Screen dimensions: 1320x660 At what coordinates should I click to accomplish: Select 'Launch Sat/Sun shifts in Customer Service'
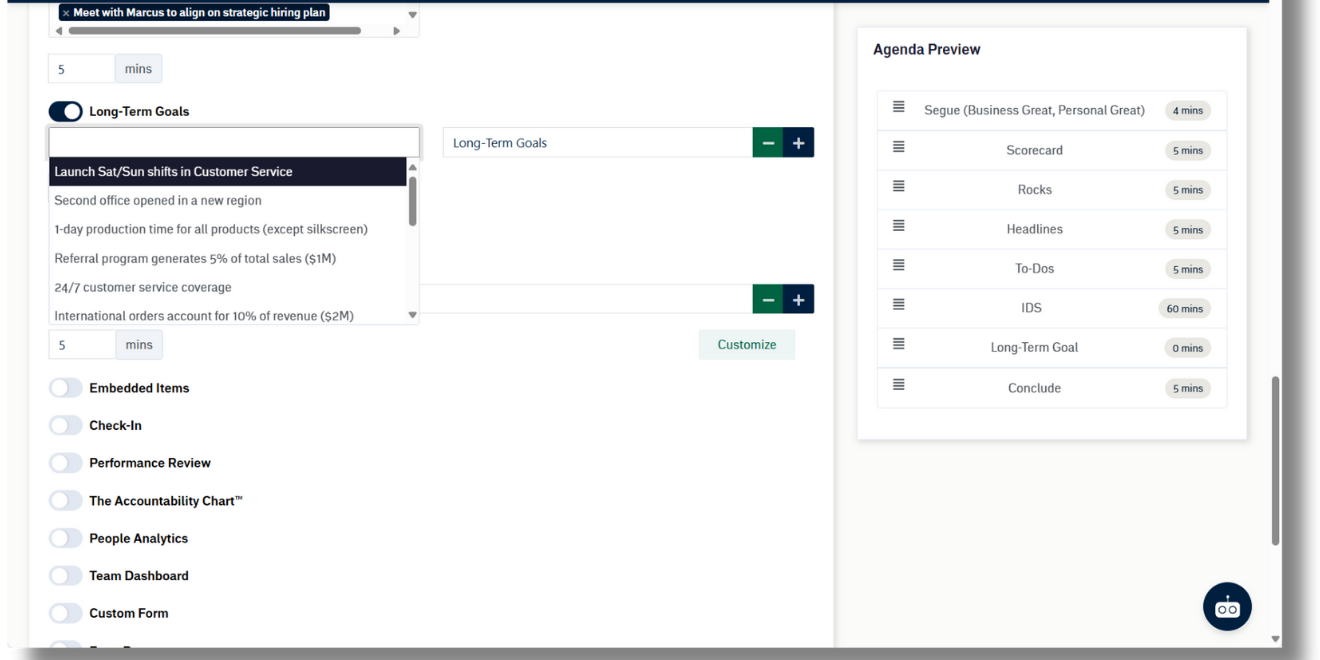(173, 172)
